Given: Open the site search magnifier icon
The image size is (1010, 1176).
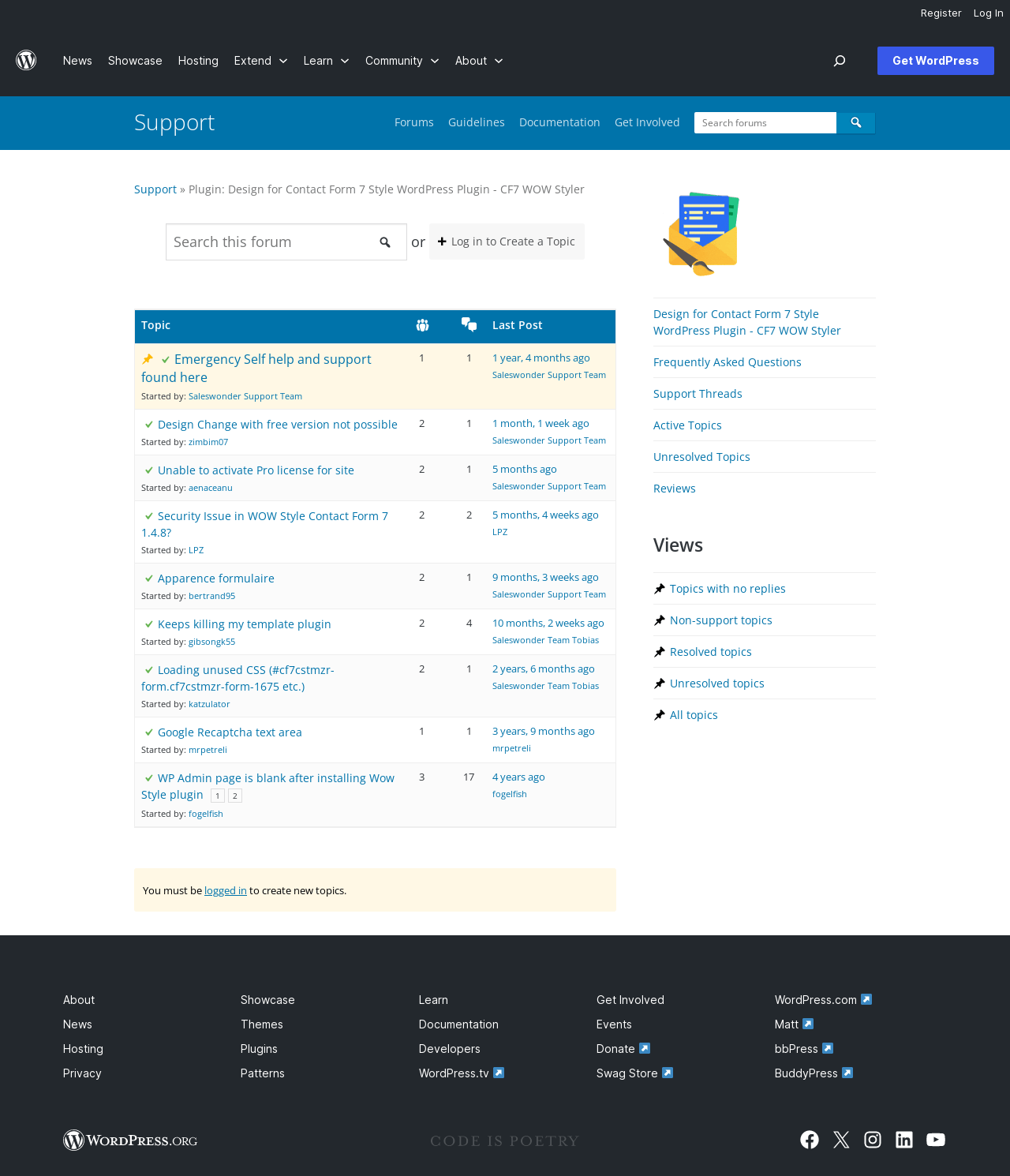Looking at the screenshot, I should (x=840, y=61).
